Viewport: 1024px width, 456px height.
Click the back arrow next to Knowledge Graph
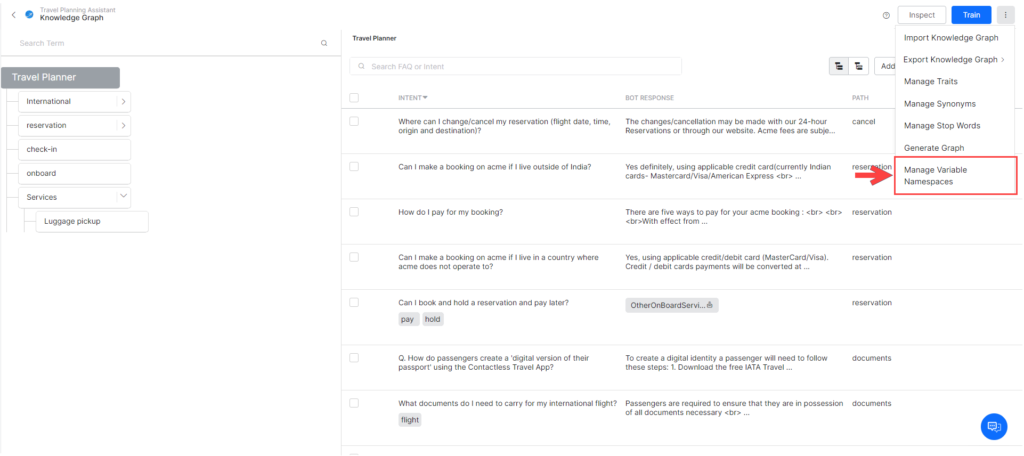[x=13, y=14]
